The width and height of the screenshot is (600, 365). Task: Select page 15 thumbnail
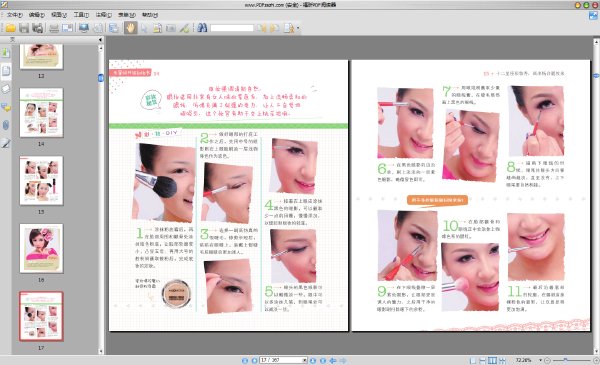click(41, 180)
